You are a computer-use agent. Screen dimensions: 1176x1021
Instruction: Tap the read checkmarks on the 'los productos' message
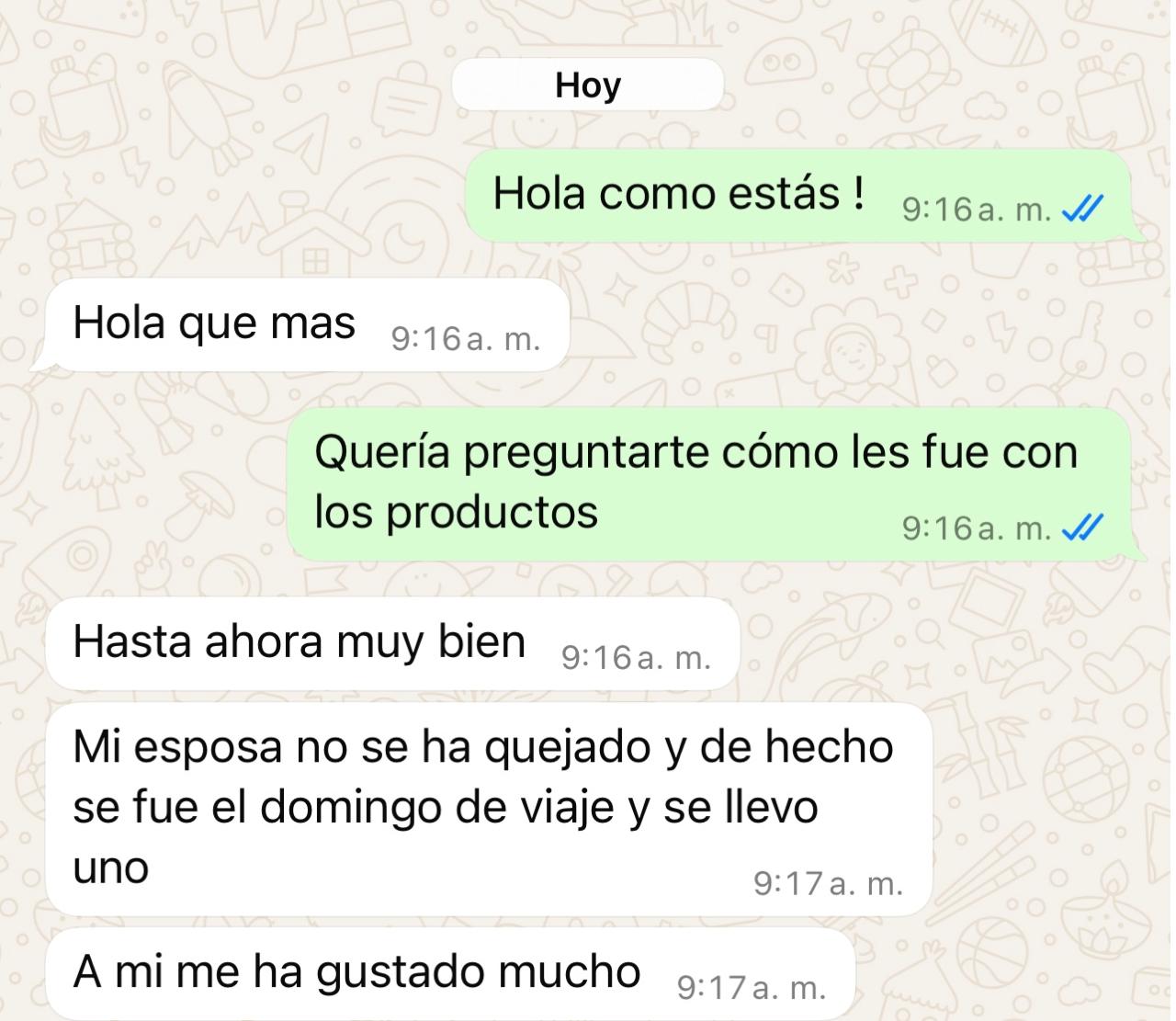tap(1082, 528)
